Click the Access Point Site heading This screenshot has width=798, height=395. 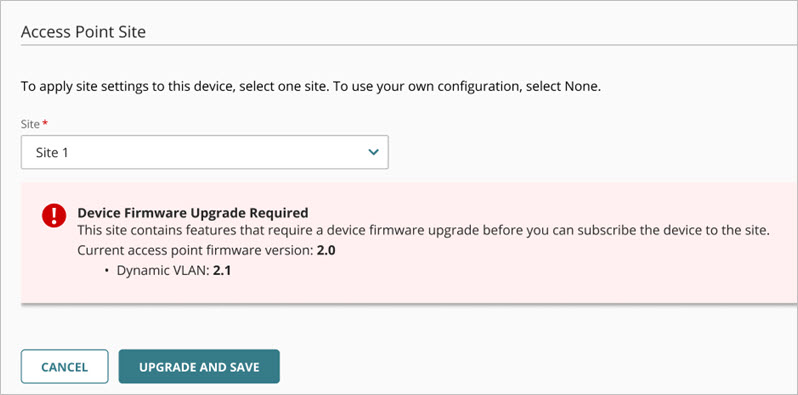pyautogui.click(x=83, y=32)
